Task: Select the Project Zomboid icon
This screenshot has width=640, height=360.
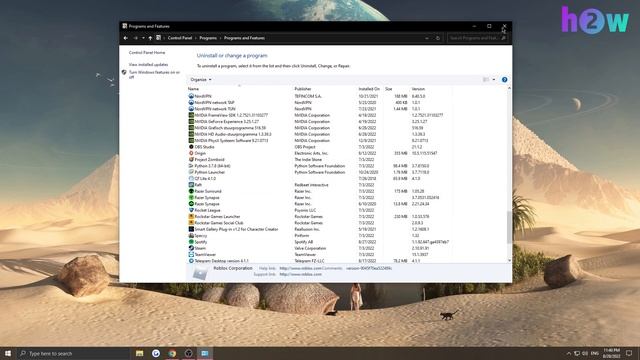Action: pyautogui.click(x=191, y=159)
